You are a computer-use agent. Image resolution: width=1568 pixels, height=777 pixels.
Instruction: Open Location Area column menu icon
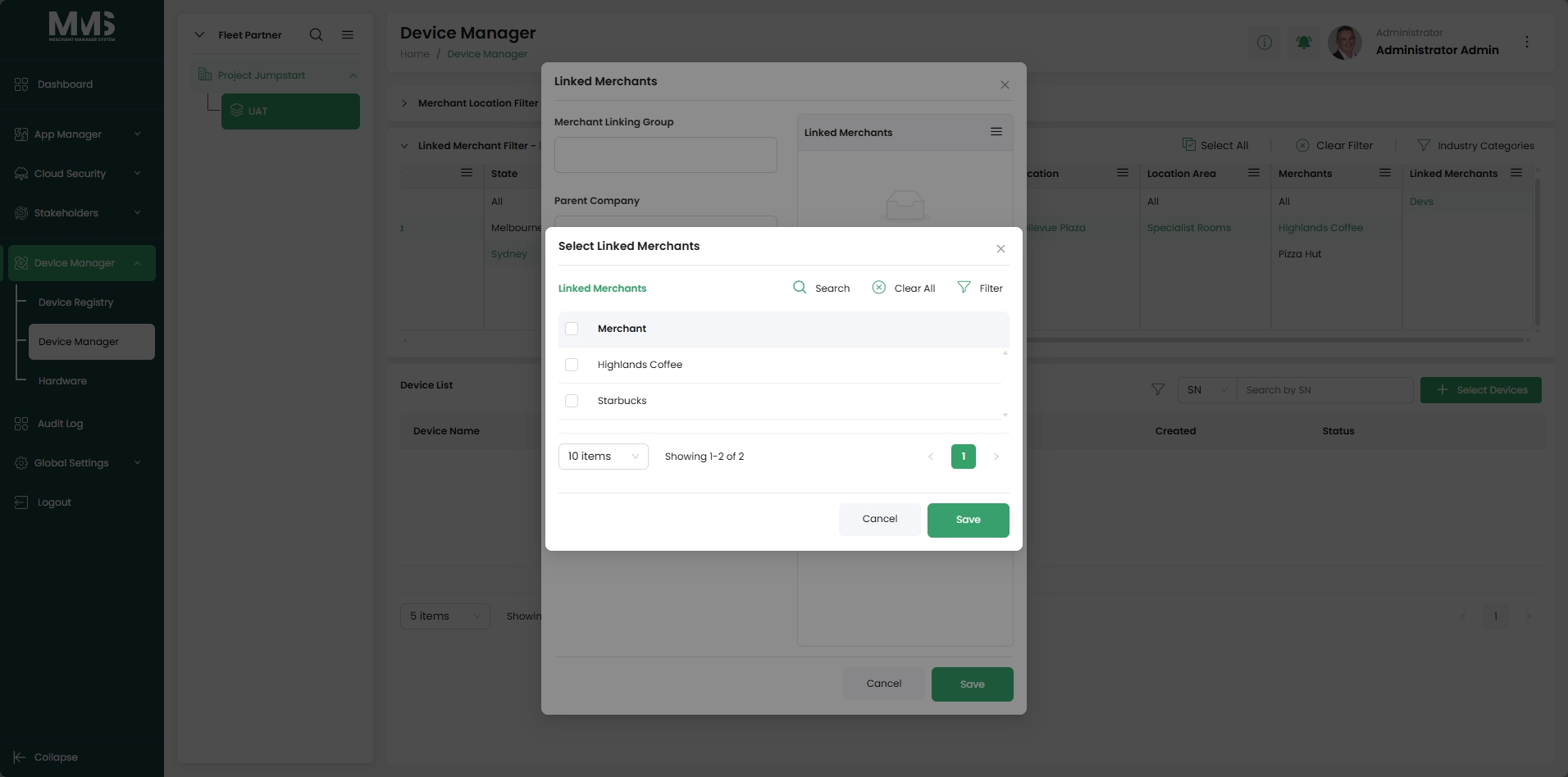[1254, 173]
